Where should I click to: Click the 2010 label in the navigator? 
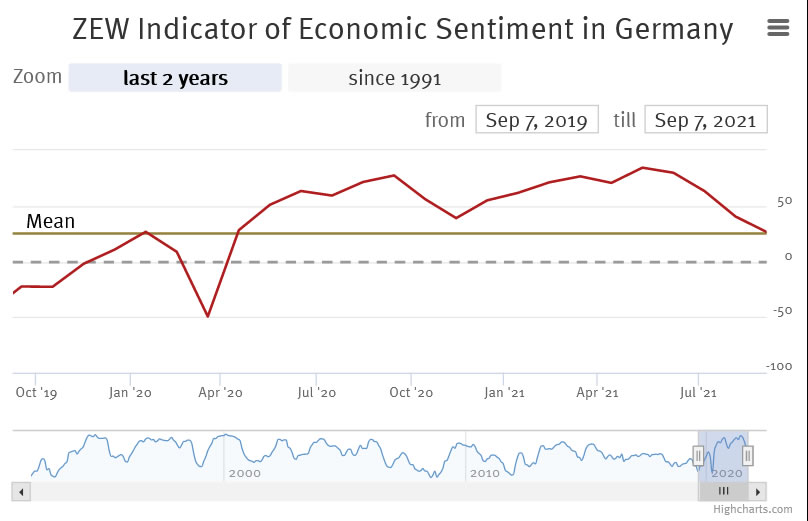pyautogui.click(x=484, y=472)
